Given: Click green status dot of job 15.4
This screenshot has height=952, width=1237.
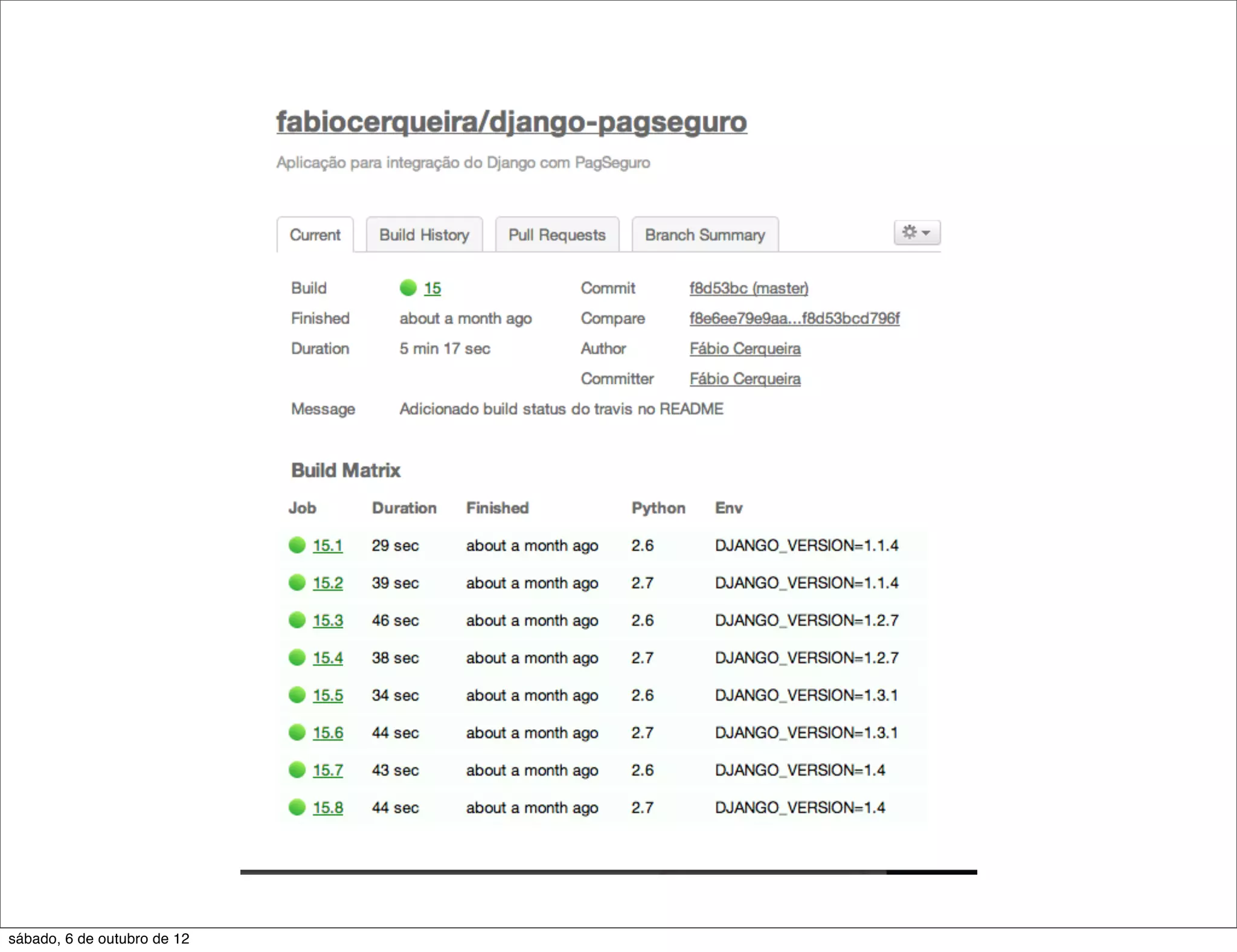Looking at the screenshot, I should [x=297, y=657].
